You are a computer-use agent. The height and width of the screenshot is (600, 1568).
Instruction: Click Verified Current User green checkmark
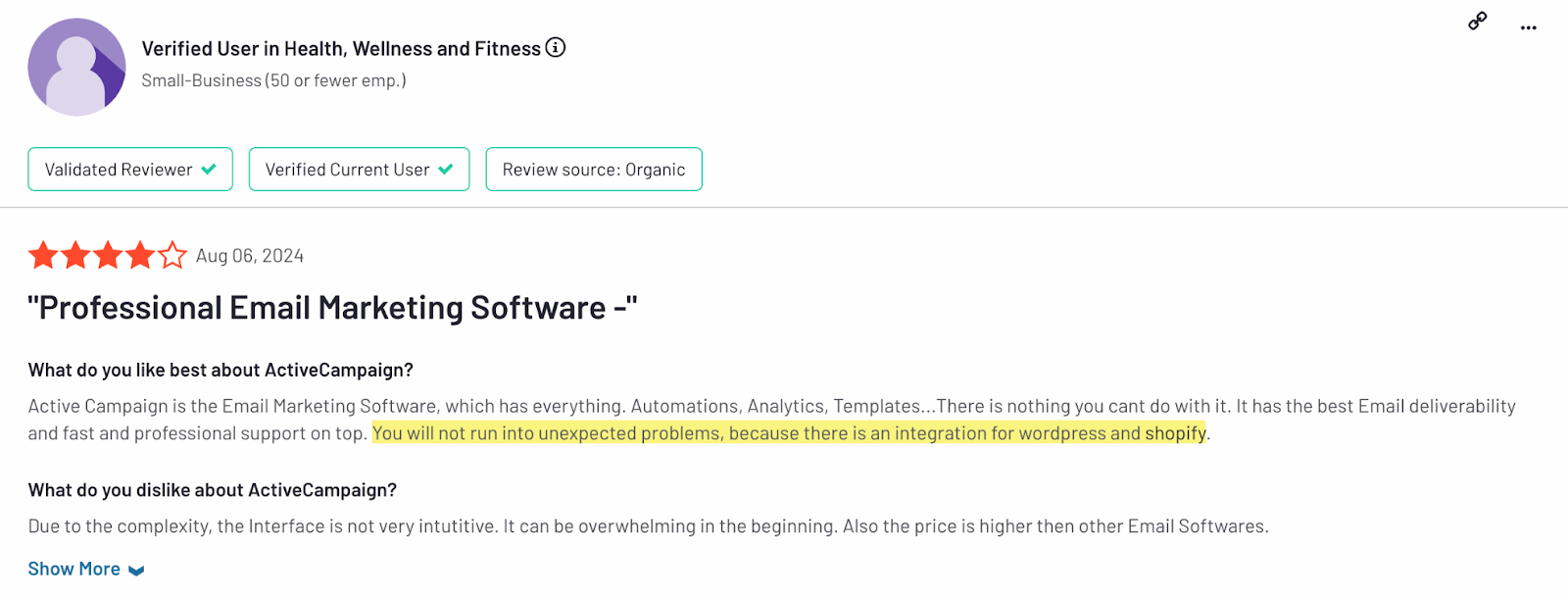click(446, 170)
